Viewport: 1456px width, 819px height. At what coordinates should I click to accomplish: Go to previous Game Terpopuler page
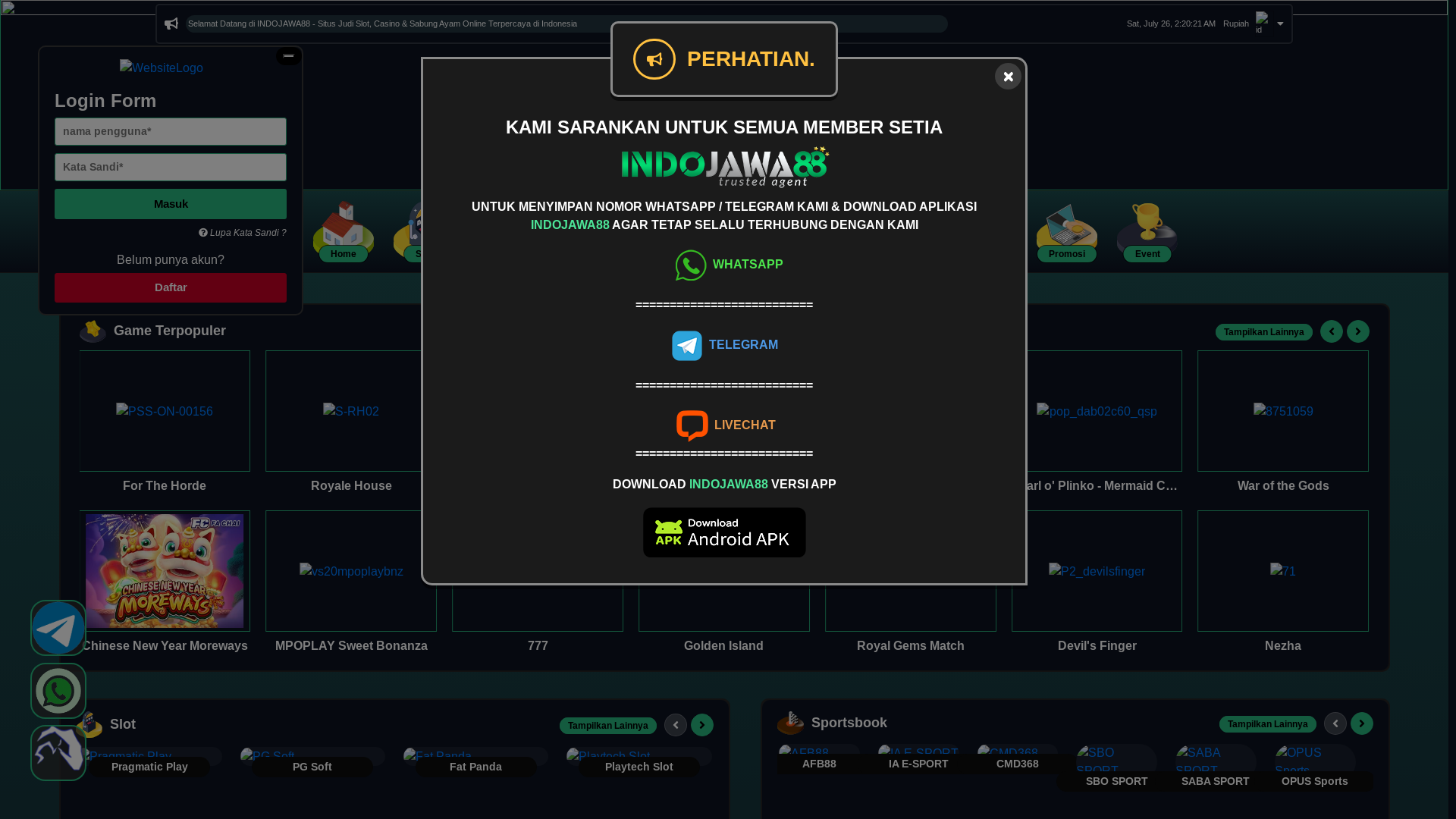click(1332, 331)
